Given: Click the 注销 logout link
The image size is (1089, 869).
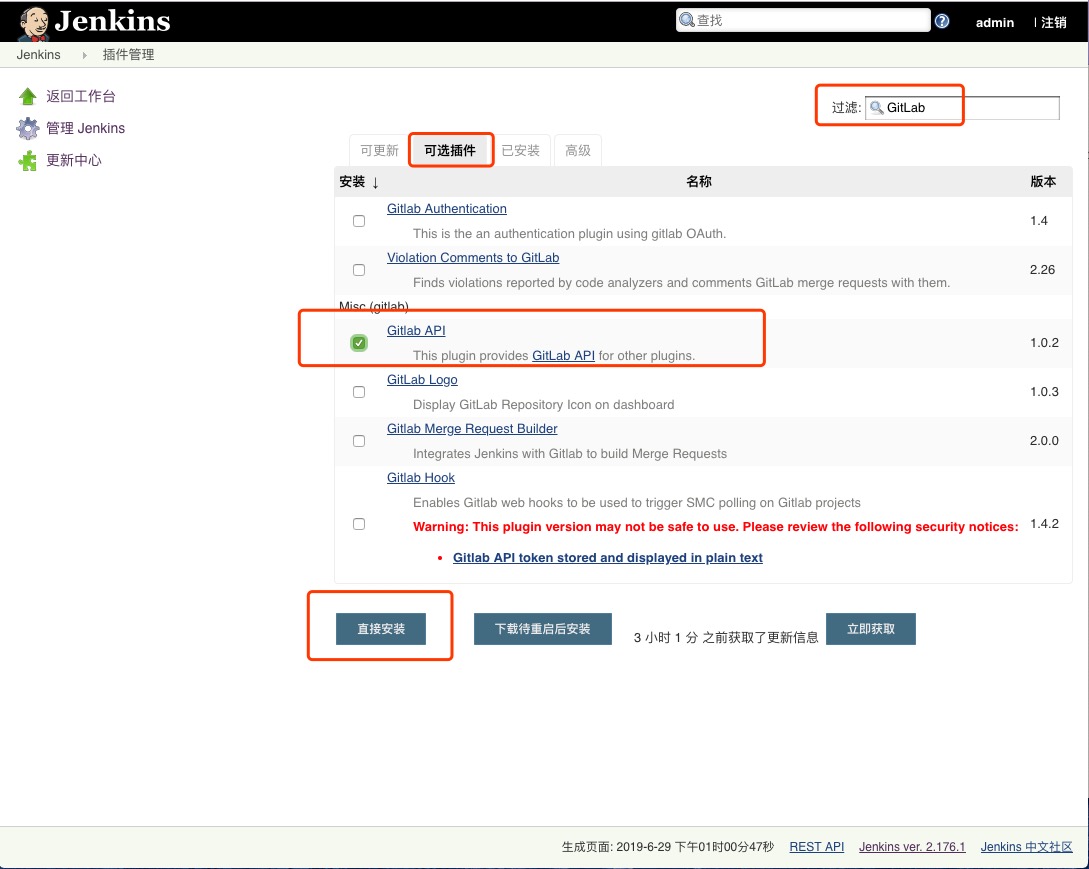Looking at the screenshot, I should (1054, 22).
